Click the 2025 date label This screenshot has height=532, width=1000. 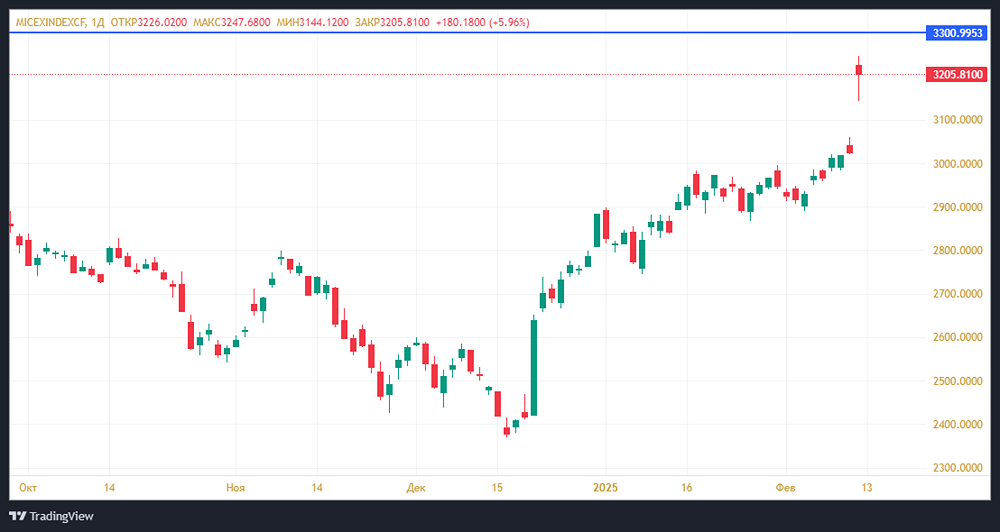(x=605, y=487)
